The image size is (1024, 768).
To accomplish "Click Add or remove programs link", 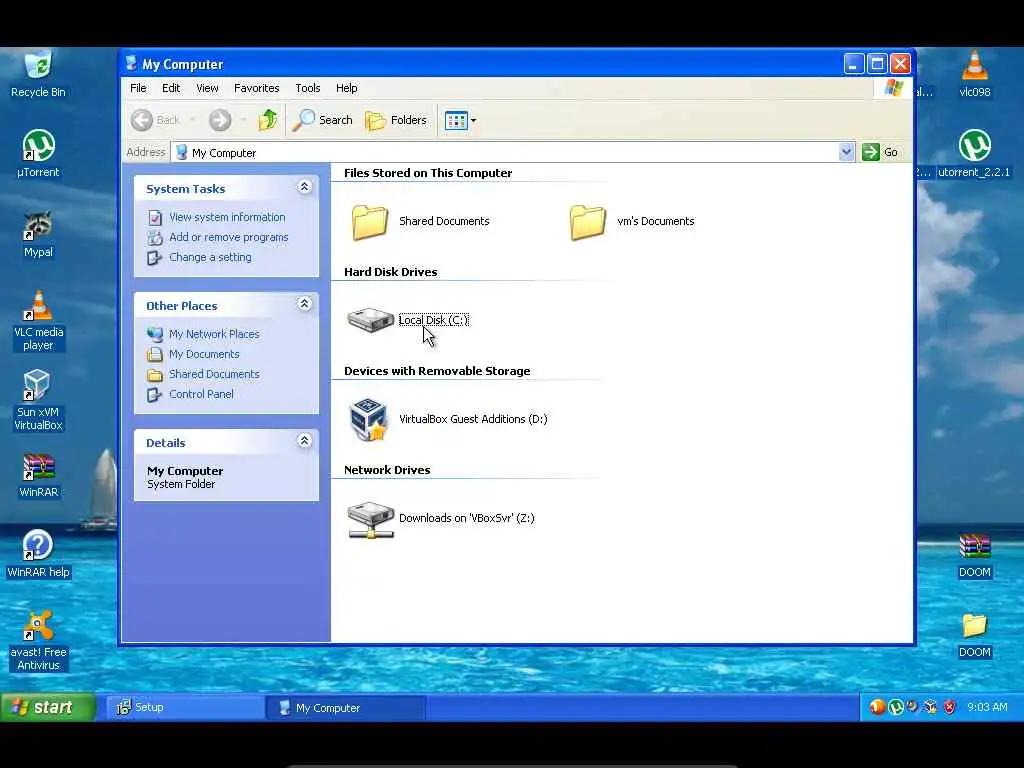I will [x=229, y=238].
